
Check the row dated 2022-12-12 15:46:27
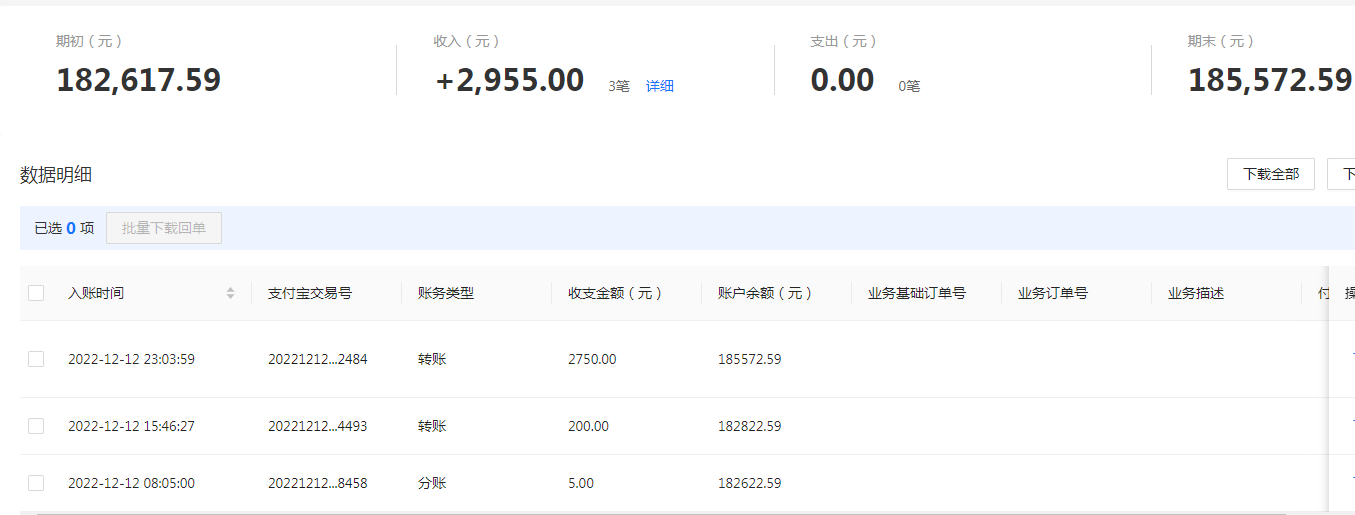tap(36, 426)
